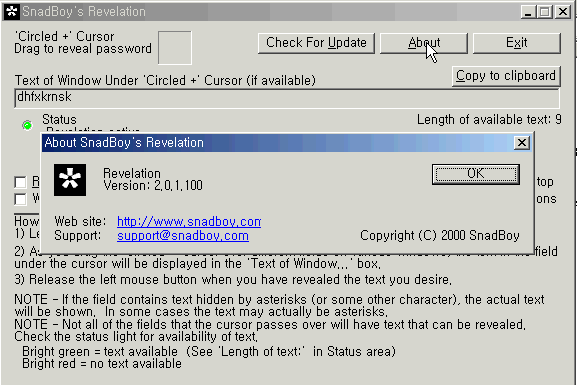Click the 'Version: 2.0.1.100' text
The width and height of the screenshot is (577, 385).
click(x=153, y=186)
